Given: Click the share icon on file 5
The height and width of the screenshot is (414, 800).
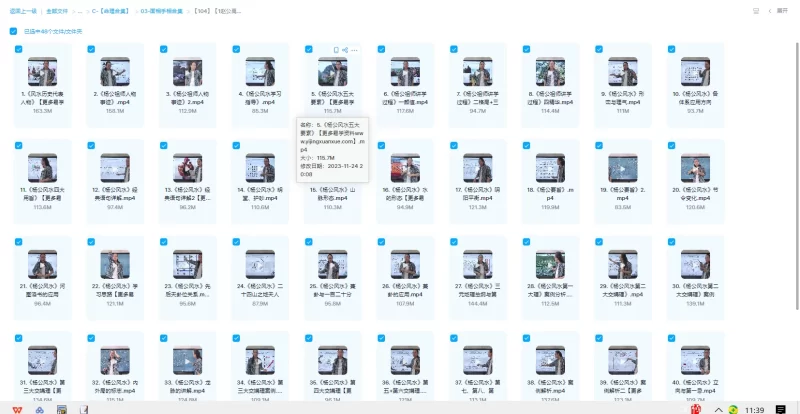Looking at the screenshot, I should point(345,50).
